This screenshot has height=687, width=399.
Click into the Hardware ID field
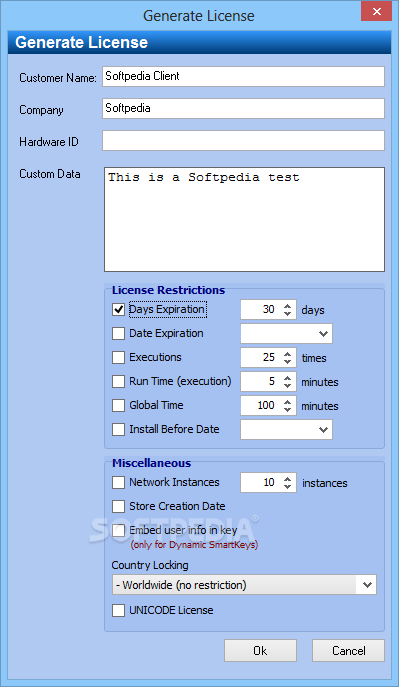(x=244, y=140)
